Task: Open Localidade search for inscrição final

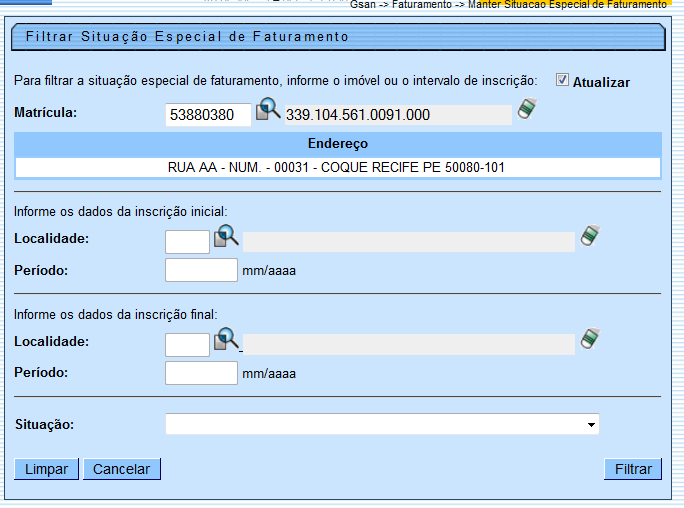Action: tap(227, 340)
